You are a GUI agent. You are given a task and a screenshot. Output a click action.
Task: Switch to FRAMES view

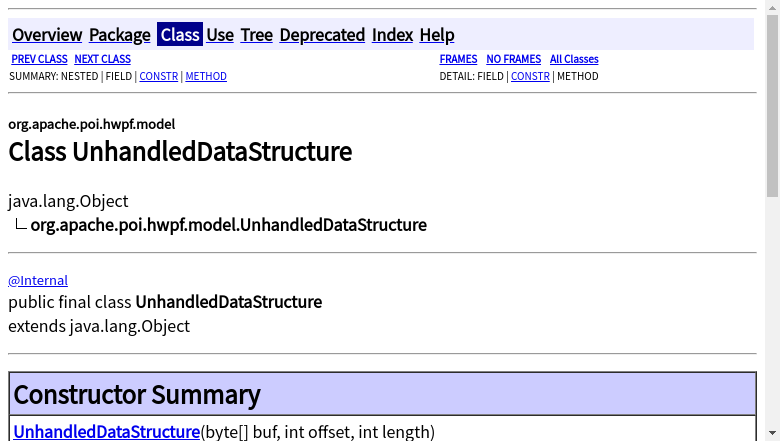[x=458, y=60]
